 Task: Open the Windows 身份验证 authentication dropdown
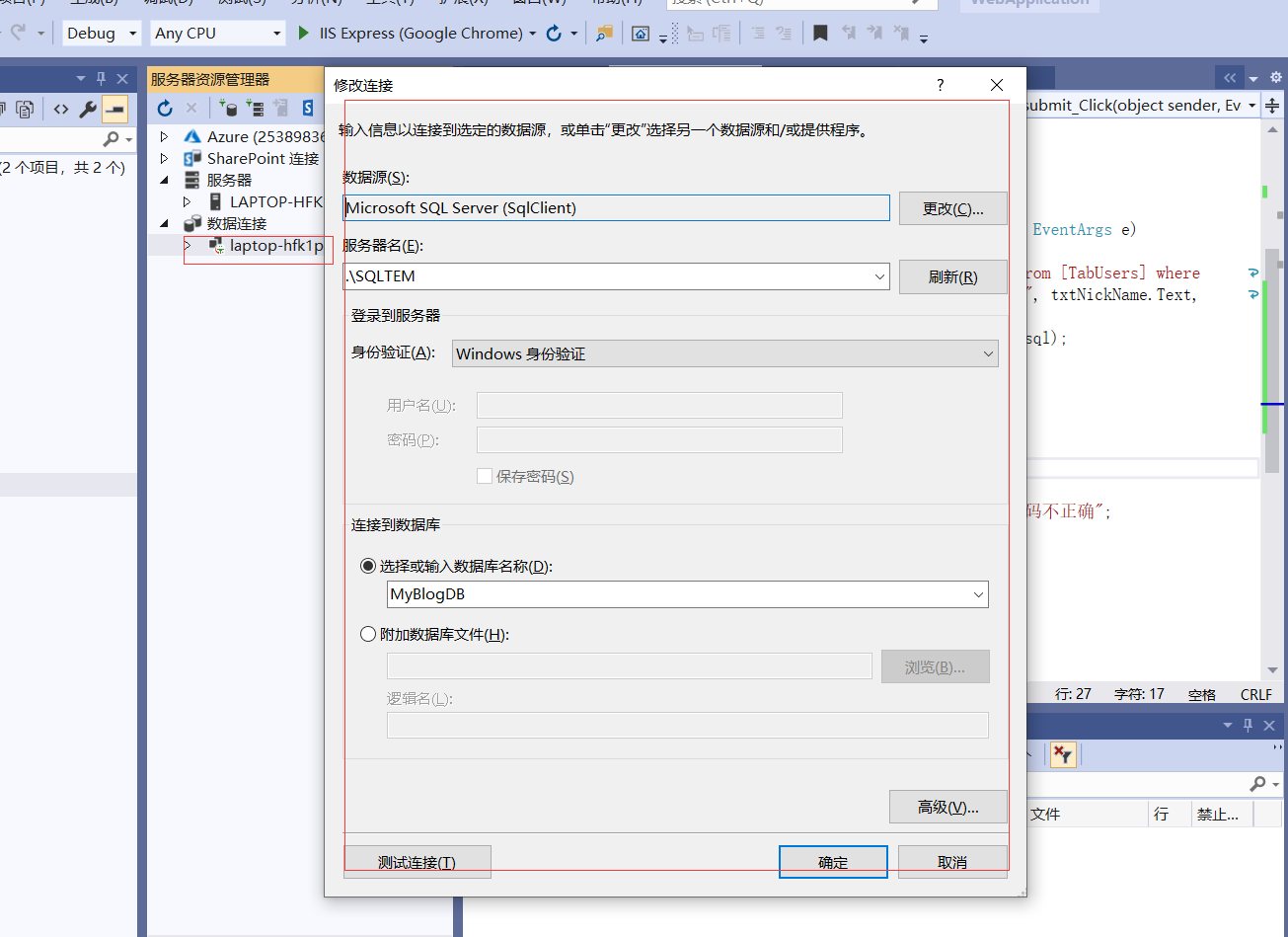tap(987, 353)
